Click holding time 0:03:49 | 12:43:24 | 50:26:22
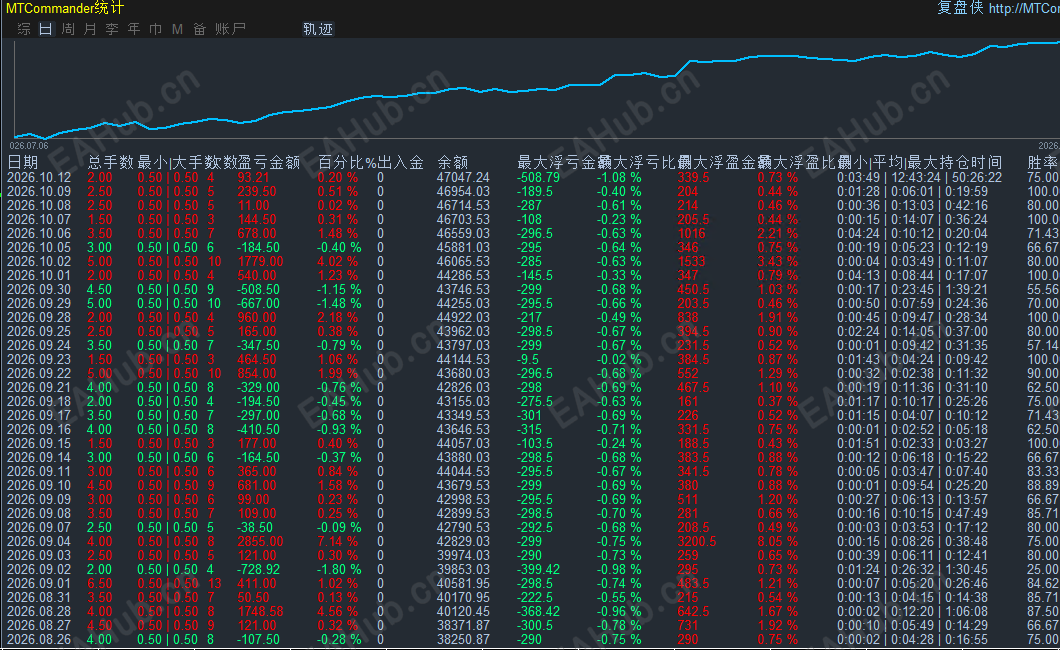The image size is (1060, 650). click(919, 177)
